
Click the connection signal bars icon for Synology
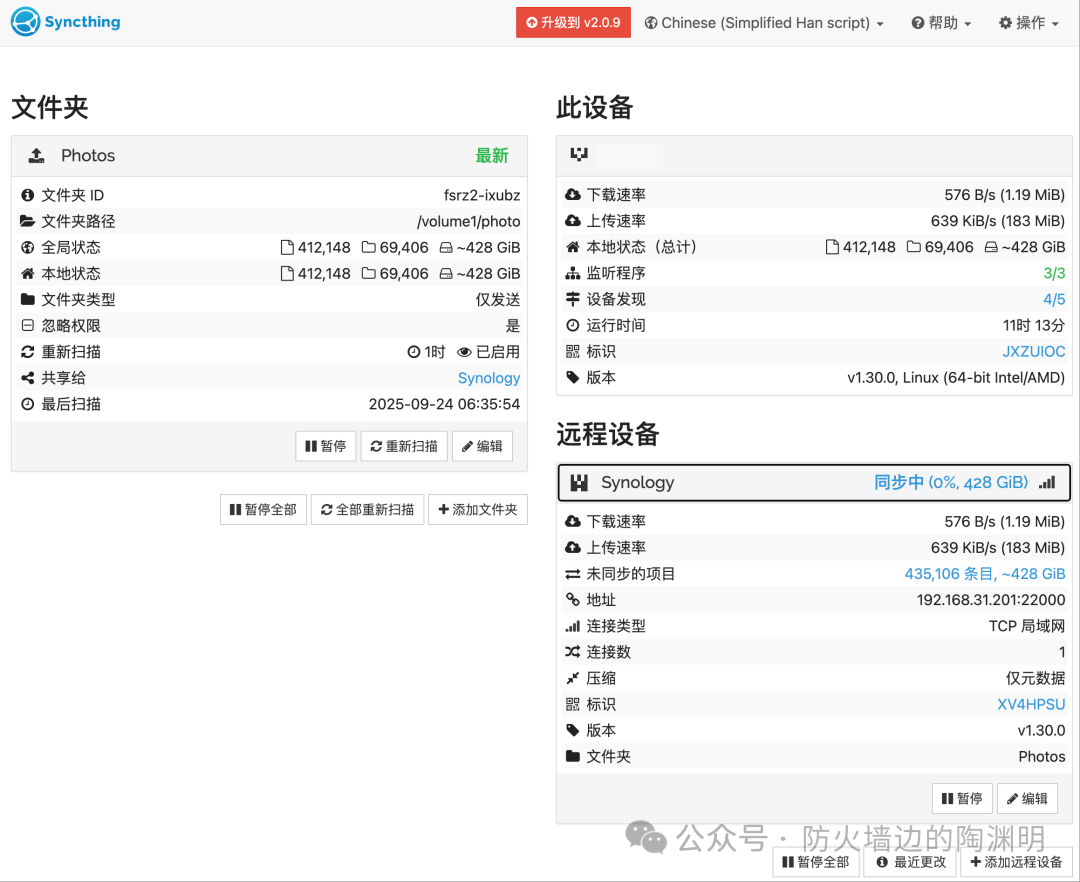[1047, 482]
